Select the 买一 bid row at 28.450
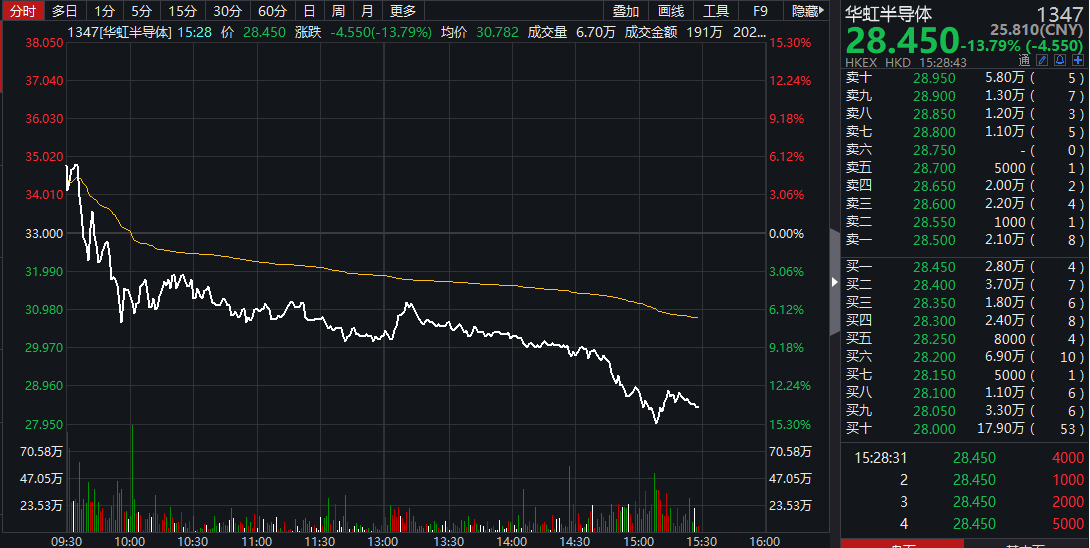This screenshot has height=548, width=1090. [x=965, y=267]
